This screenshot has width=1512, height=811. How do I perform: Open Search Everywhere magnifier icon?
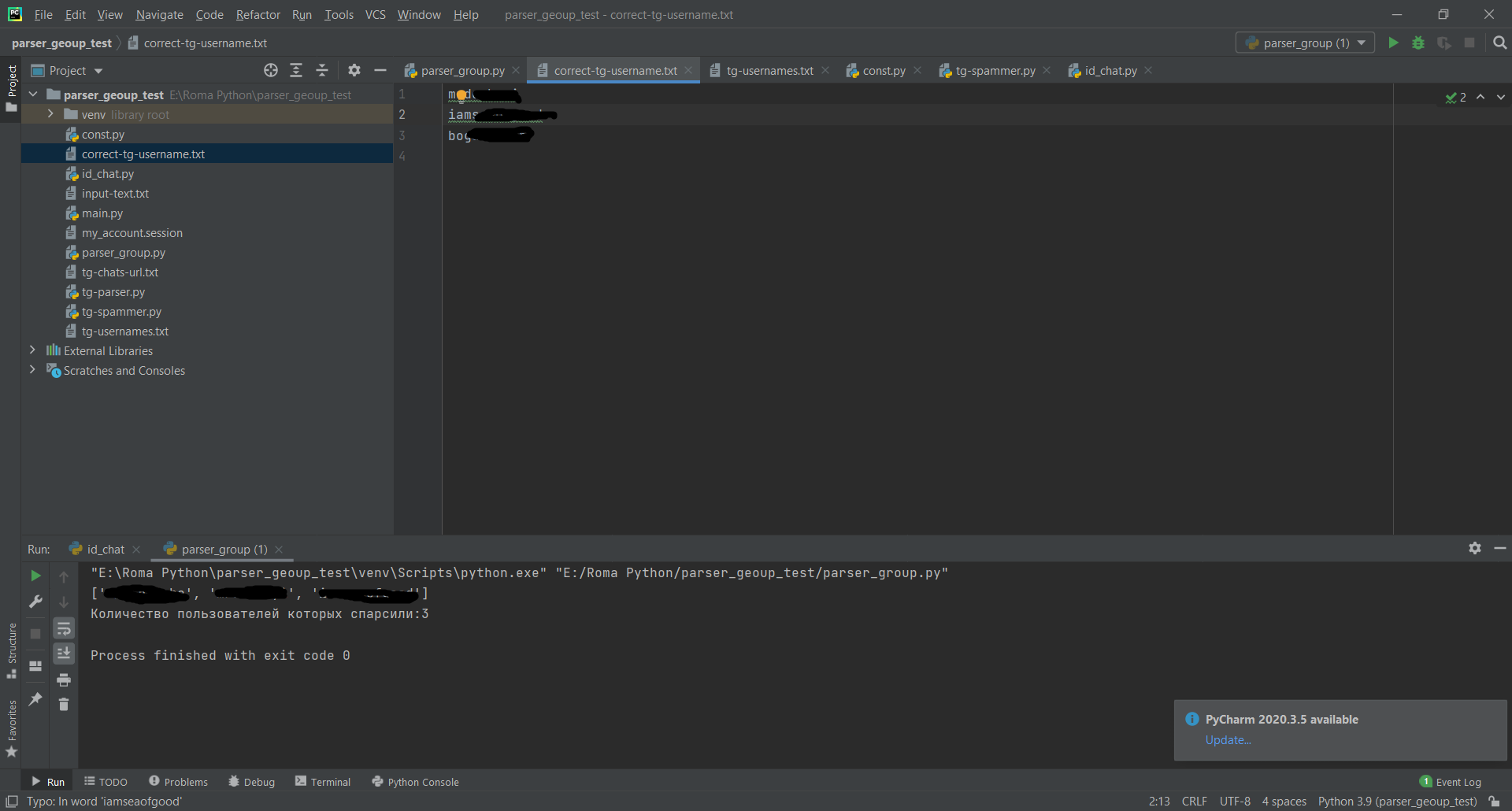tap(1499, 43)
